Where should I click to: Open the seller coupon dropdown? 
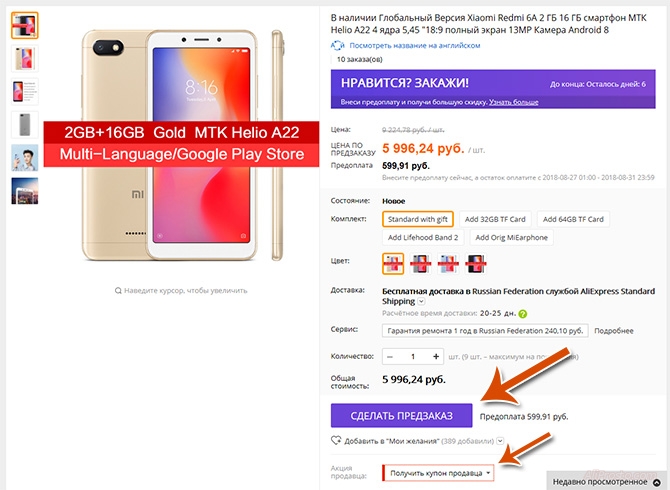tap(438, 473)
